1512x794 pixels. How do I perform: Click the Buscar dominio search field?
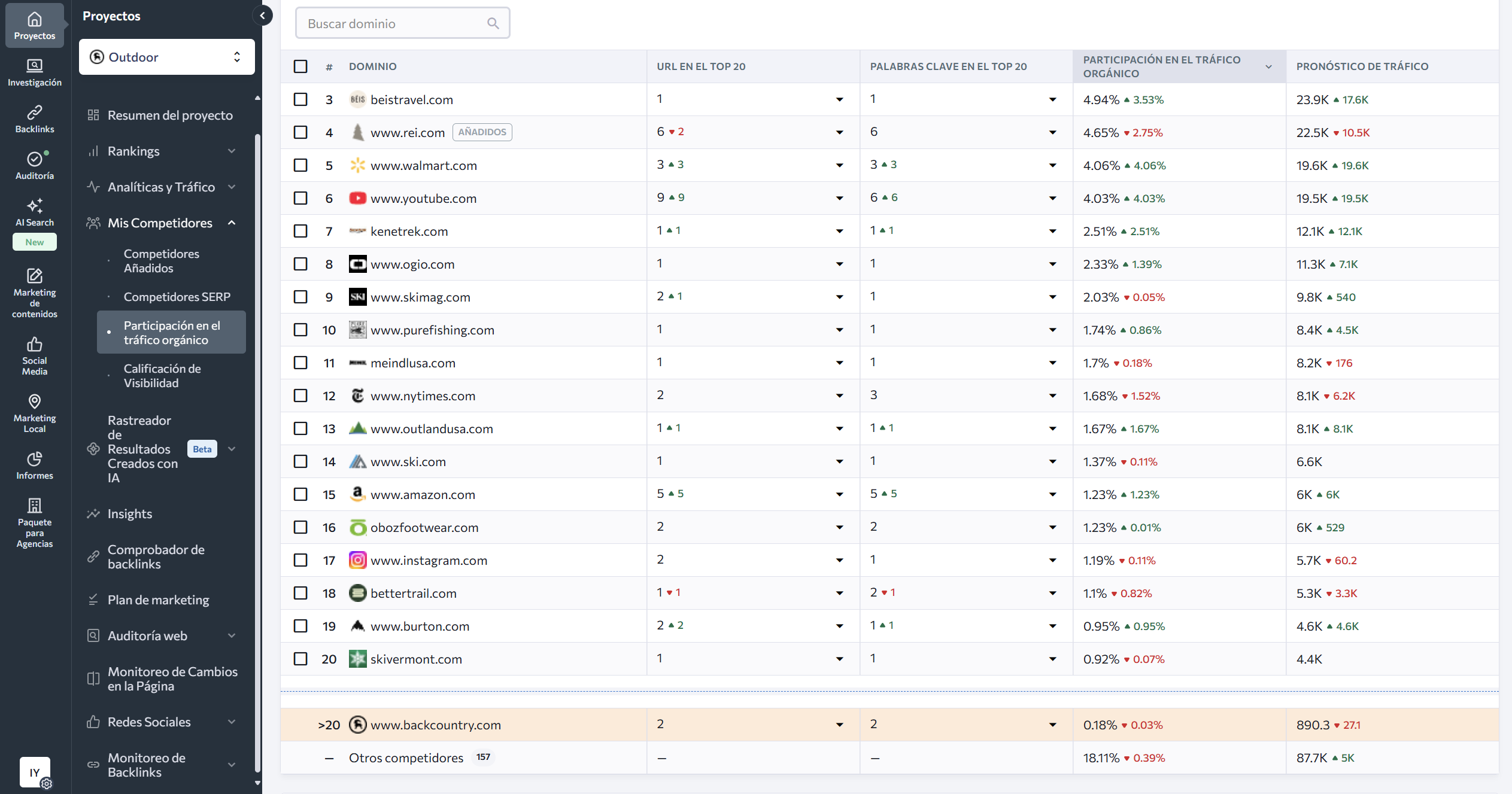click(395, 23)
